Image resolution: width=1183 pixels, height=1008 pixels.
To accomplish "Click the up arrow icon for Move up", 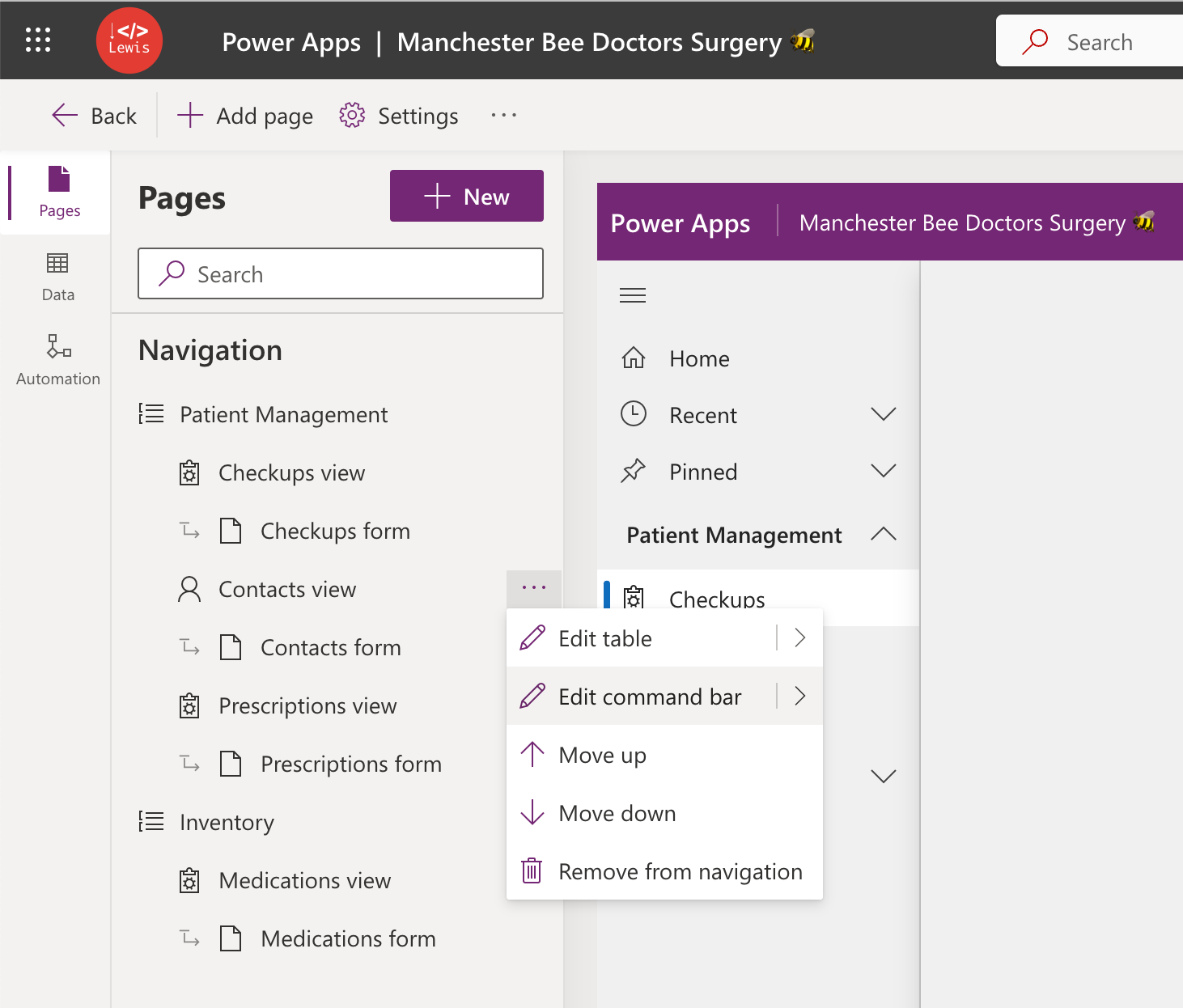I will [532, 754].
